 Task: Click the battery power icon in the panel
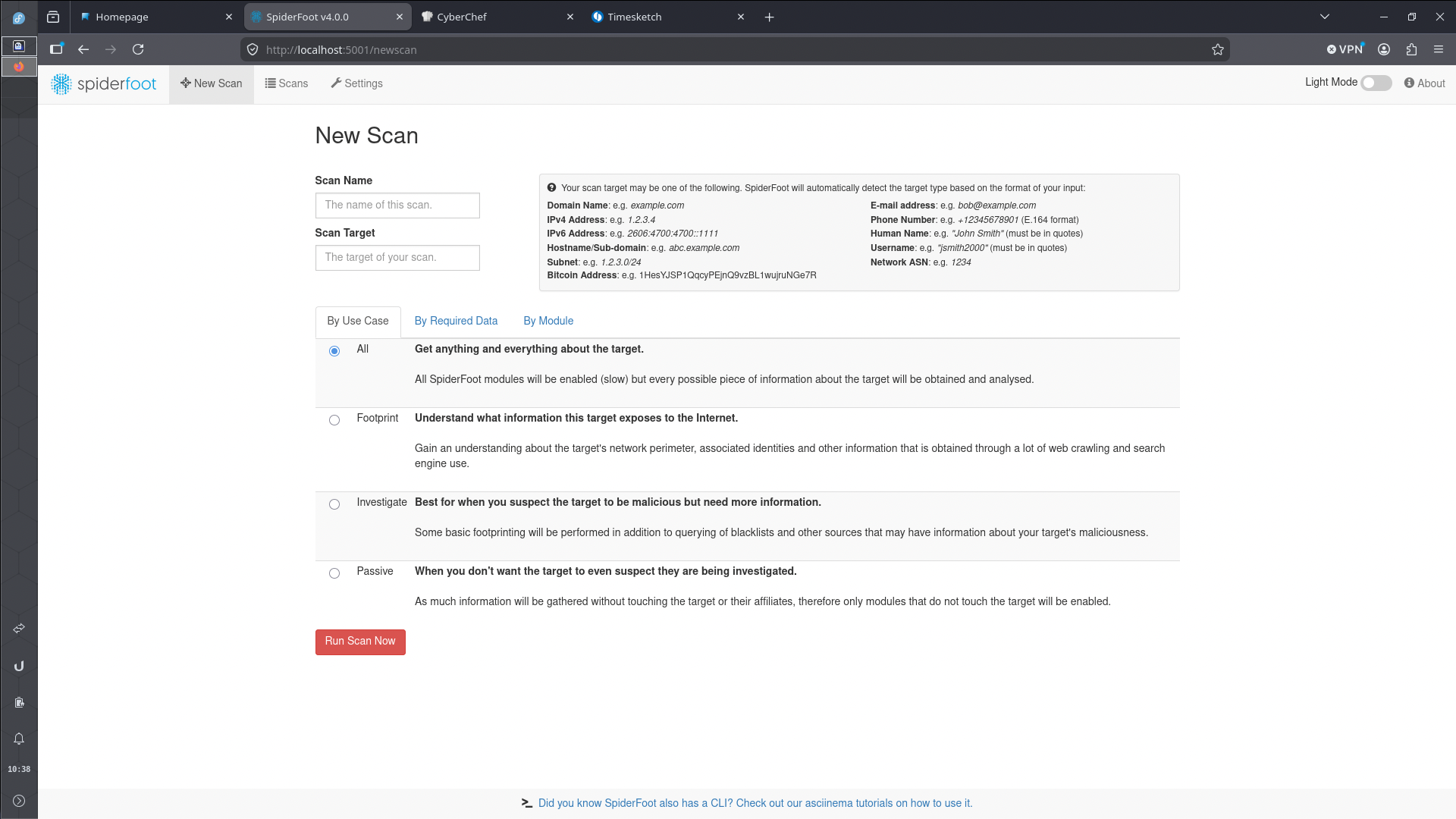pos(19,702)
